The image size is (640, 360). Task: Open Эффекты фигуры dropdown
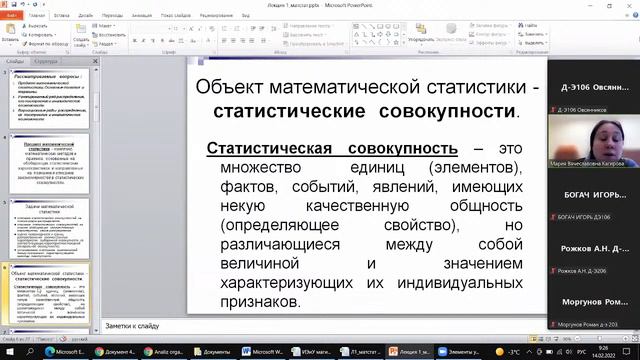tap(489, 43)
